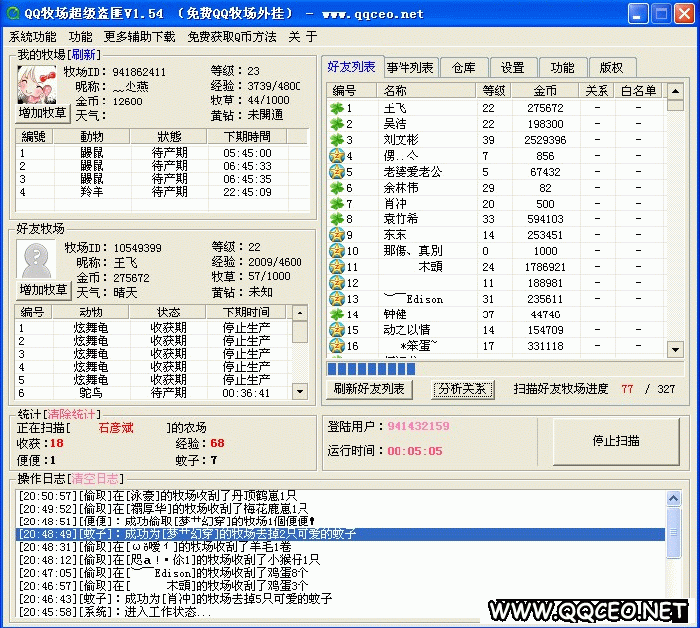
Task: Click the star icon for friend Edison
Action: point(337,298)
